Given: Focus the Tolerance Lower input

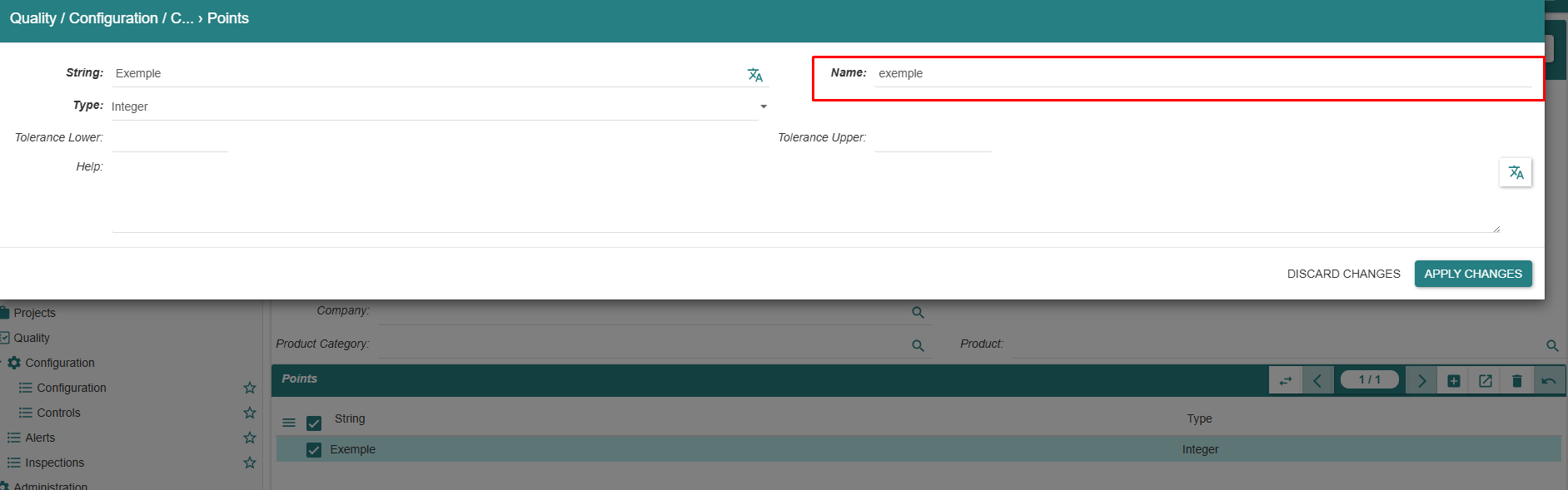Looking at the screenshot, I should (x=169, y=138).
